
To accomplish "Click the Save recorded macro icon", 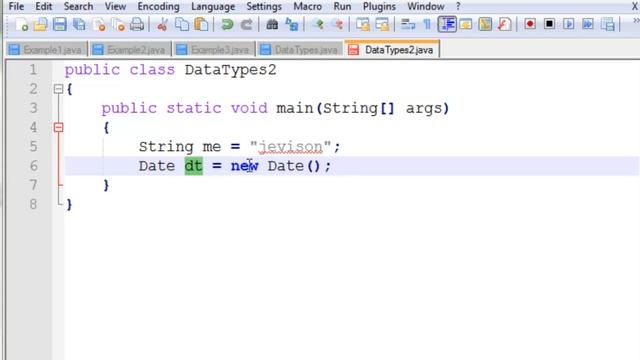I will (x=608, y=25).
